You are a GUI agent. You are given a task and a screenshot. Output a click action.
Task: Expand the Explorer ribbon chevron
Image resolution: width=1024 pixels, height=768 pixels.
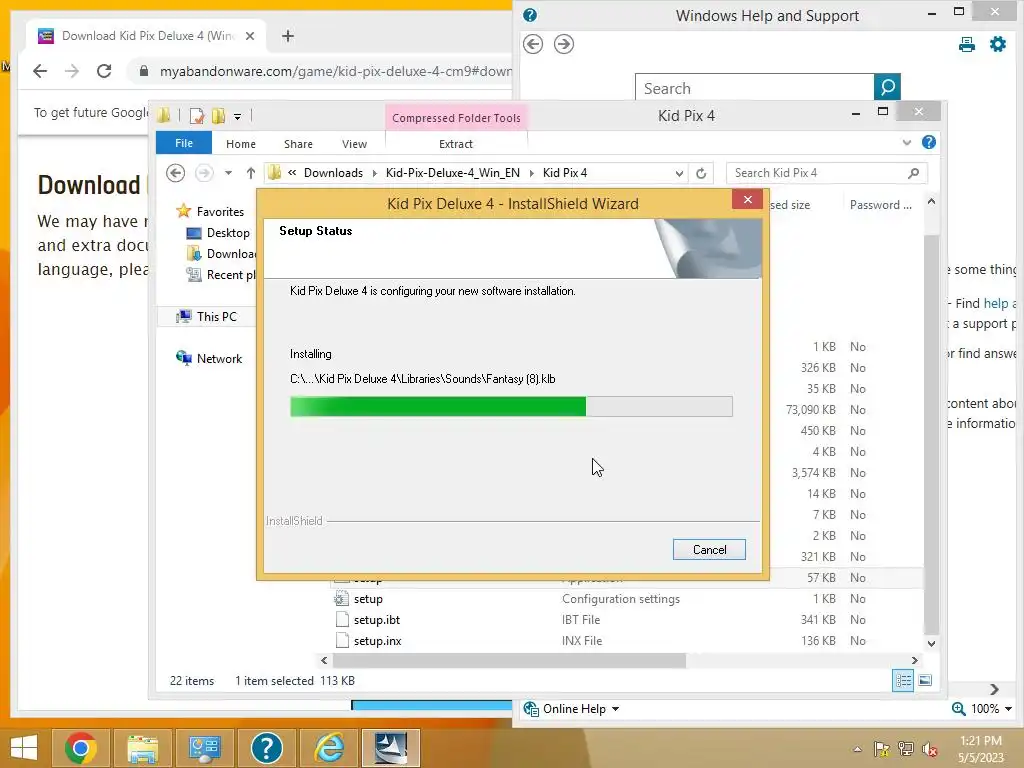tap(906, 142)
